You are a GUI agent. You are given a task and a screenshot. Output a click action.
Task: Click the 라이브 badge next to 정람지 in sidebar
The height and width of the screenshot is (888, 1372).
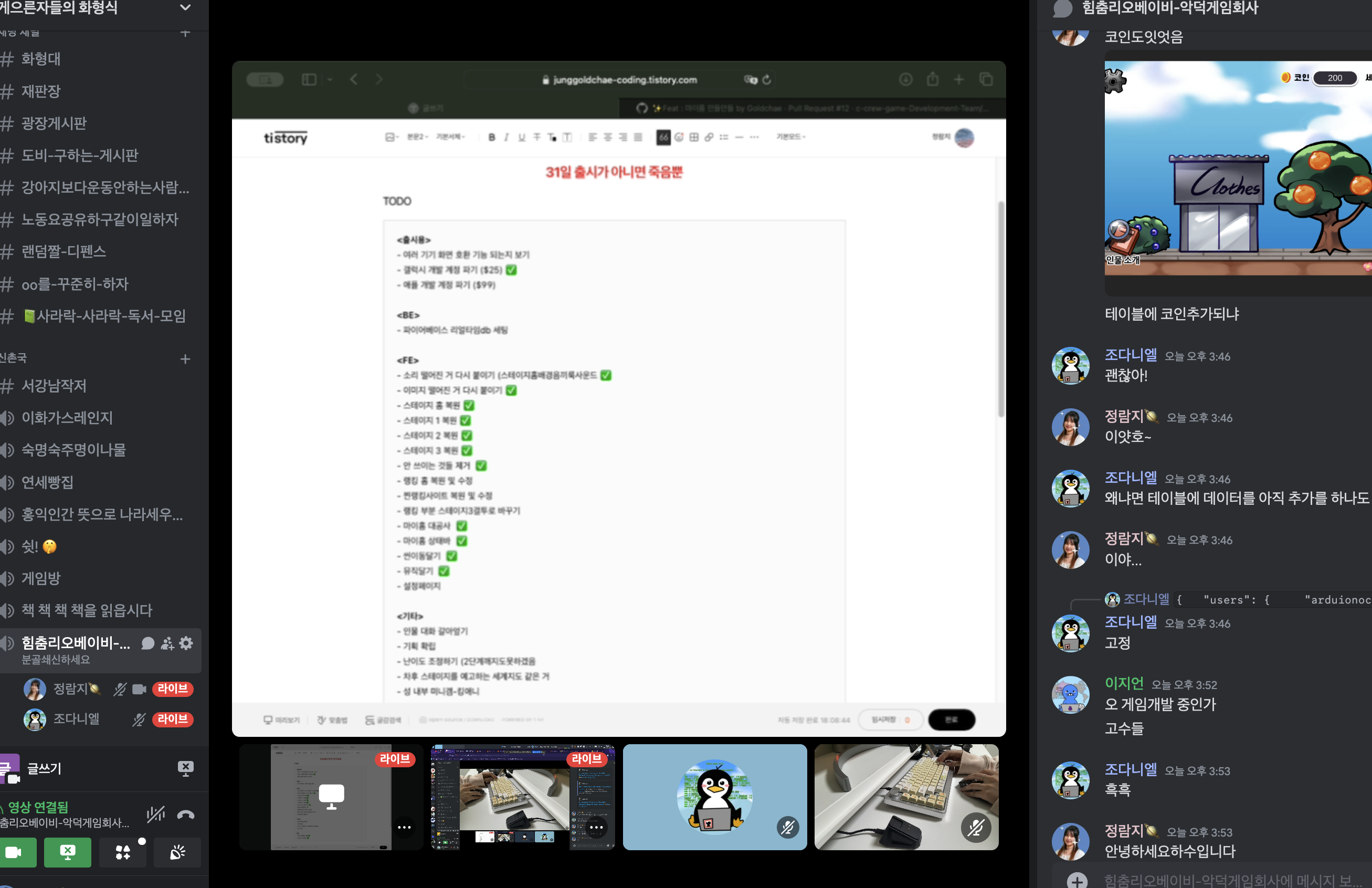(x=172, y=689)
